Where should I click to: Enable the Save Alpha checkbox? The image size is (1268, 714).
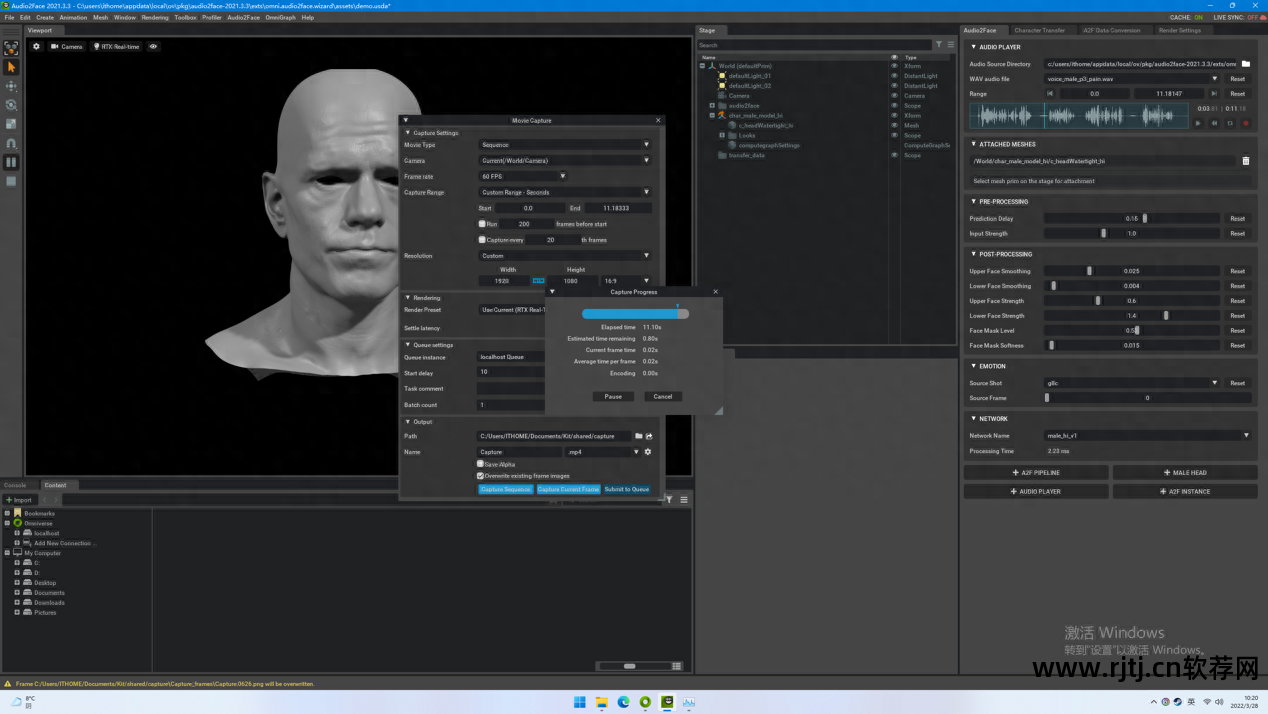click(x=481, y=464)
